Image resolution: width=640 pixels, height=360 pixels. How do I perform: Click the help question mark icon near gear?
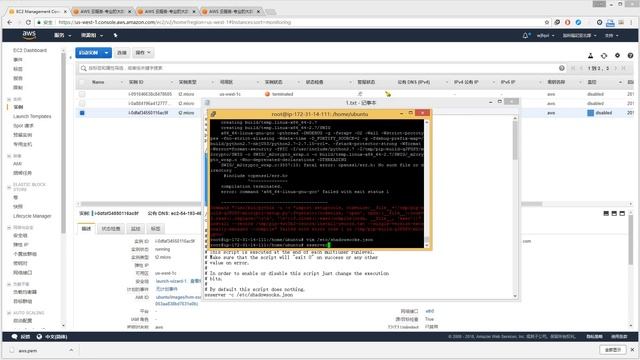coord(630,55)
